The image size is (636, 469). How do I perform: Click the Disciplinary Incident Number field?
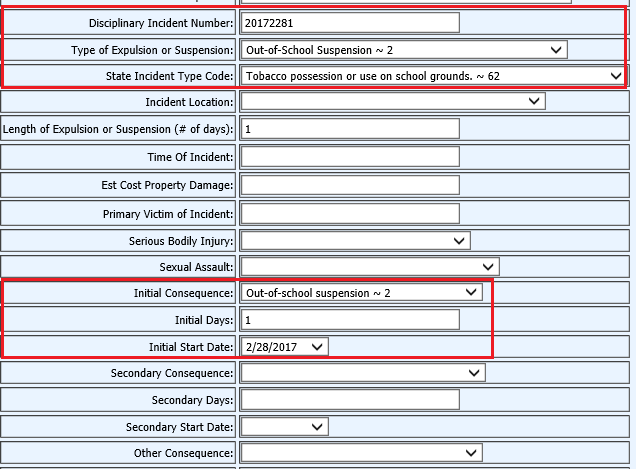pos(350,23)
